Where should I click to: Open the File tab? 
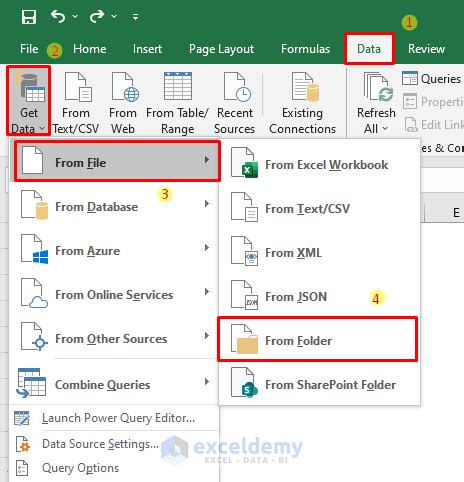tap(29, 49)
